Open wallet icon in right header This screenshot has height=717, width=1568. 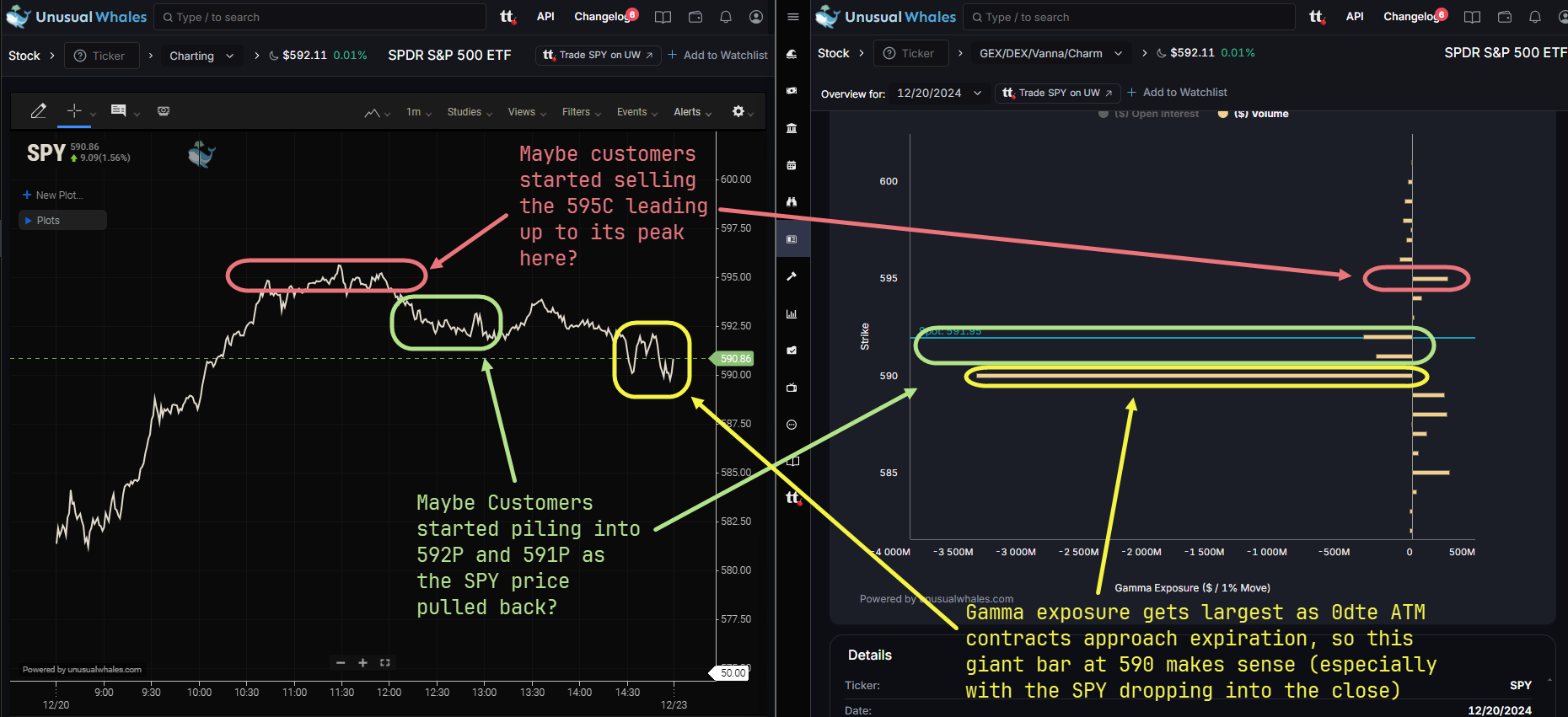pyautogui.click(x=1505, y=17)
